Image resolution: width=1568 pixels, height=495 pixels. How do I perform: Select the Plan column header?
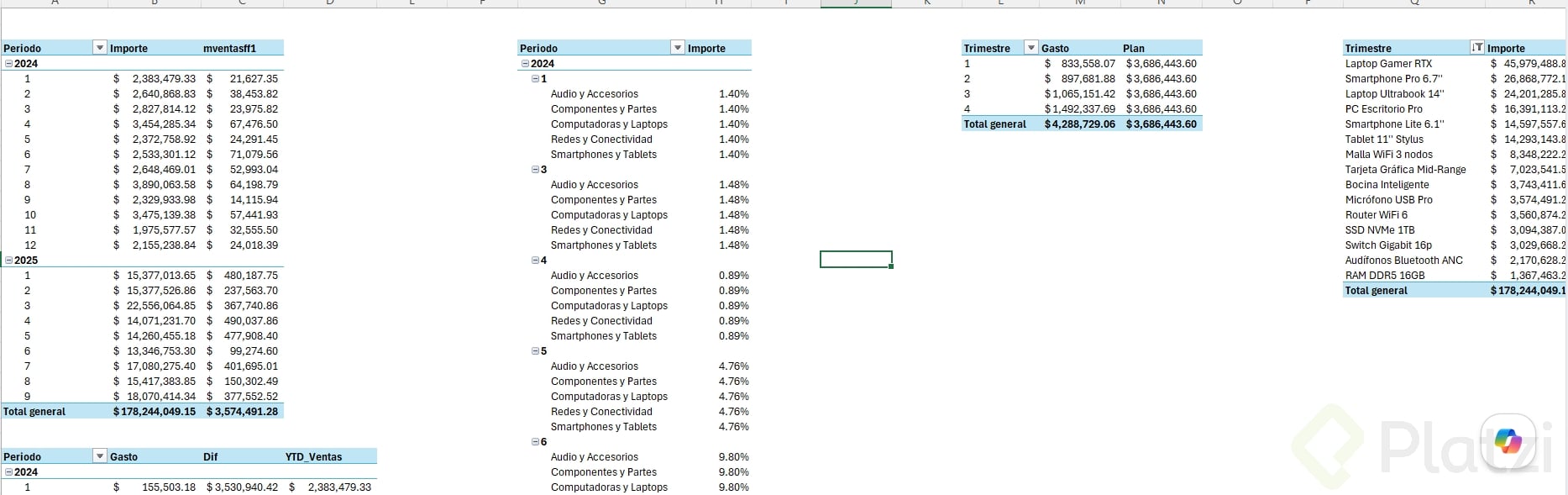[x=1134, y=48]
